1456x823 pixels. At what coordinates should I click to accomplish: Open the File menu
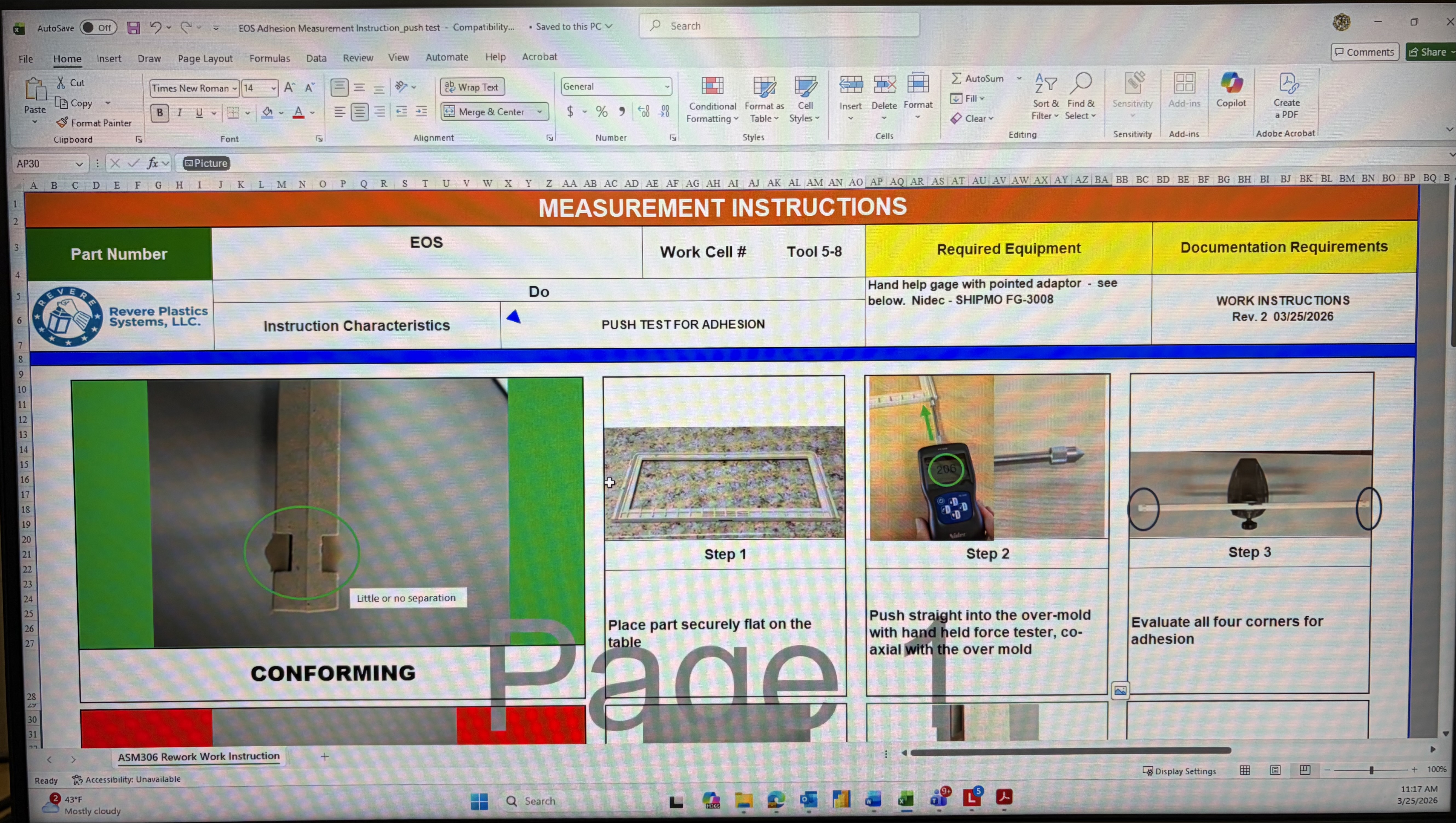(25, 59)
